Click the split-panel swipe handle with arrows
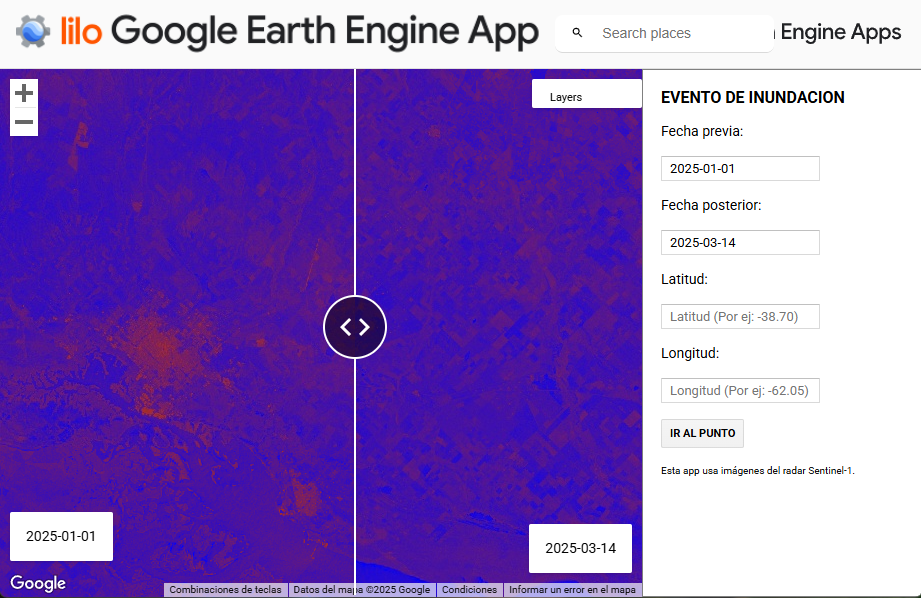The height and width of the screenshot is (598, 921). coord(355,327)
